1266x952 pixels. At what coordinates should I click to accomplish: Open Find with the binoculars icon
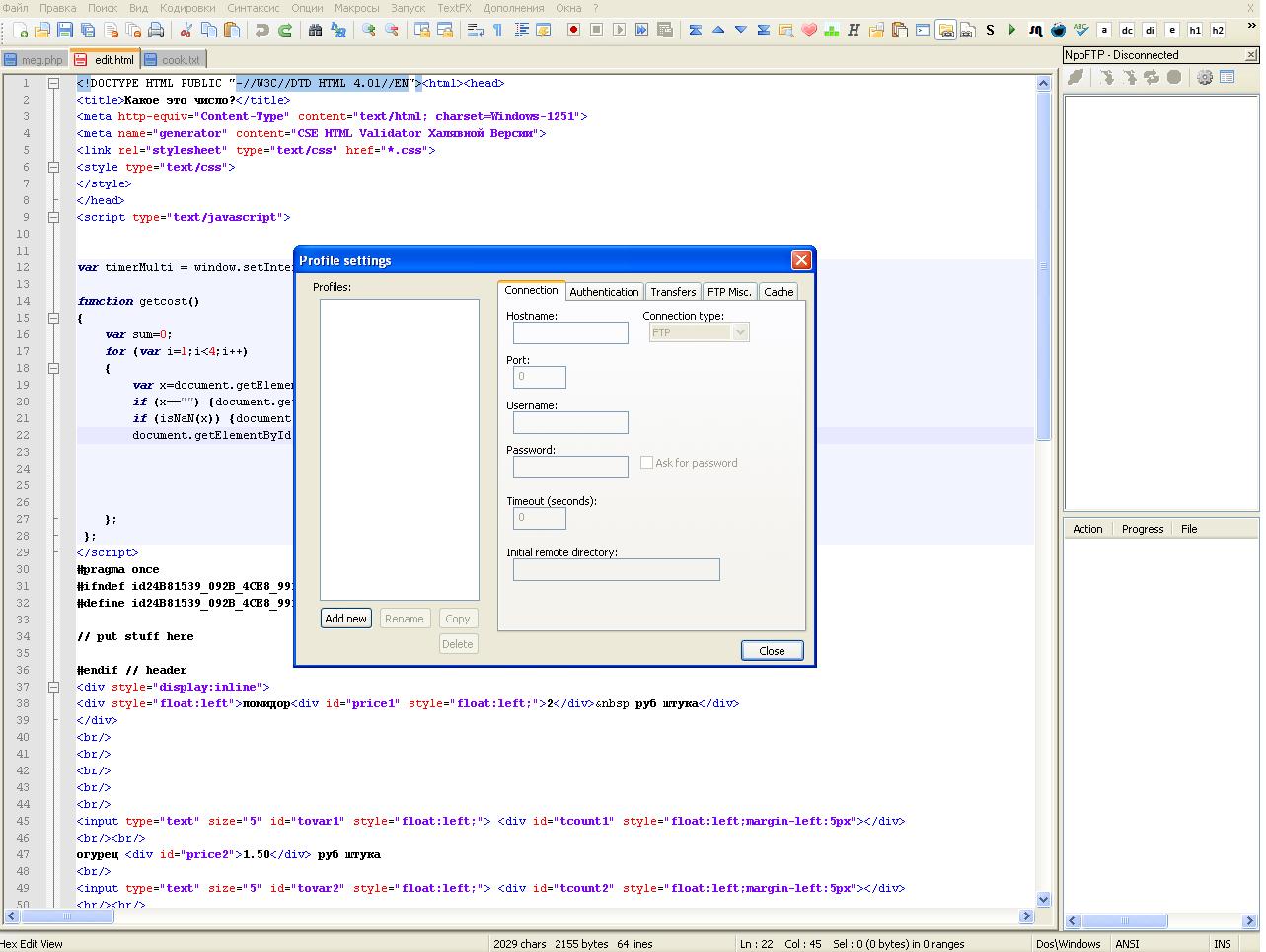click(x=315, y=31)
